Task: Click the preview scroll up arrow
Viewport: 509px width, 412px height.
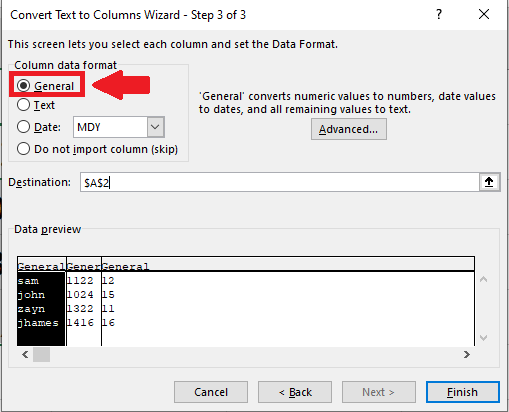Action: (x=483, y=280)
